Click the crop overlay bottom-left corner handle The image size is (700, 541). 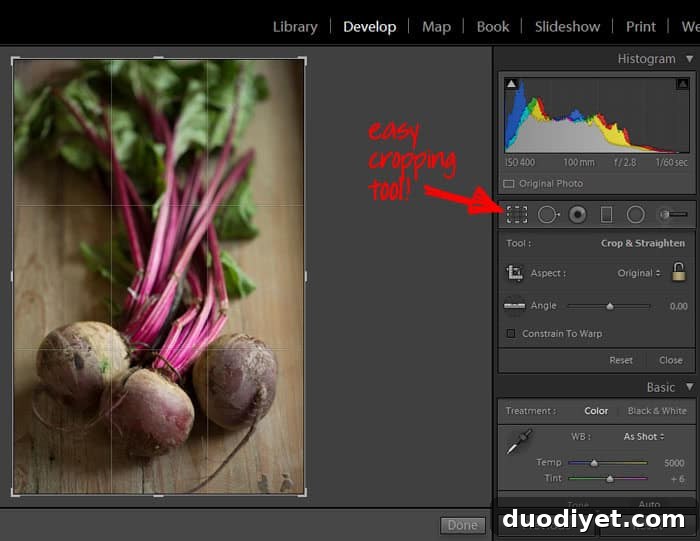(x=14, y=493)
